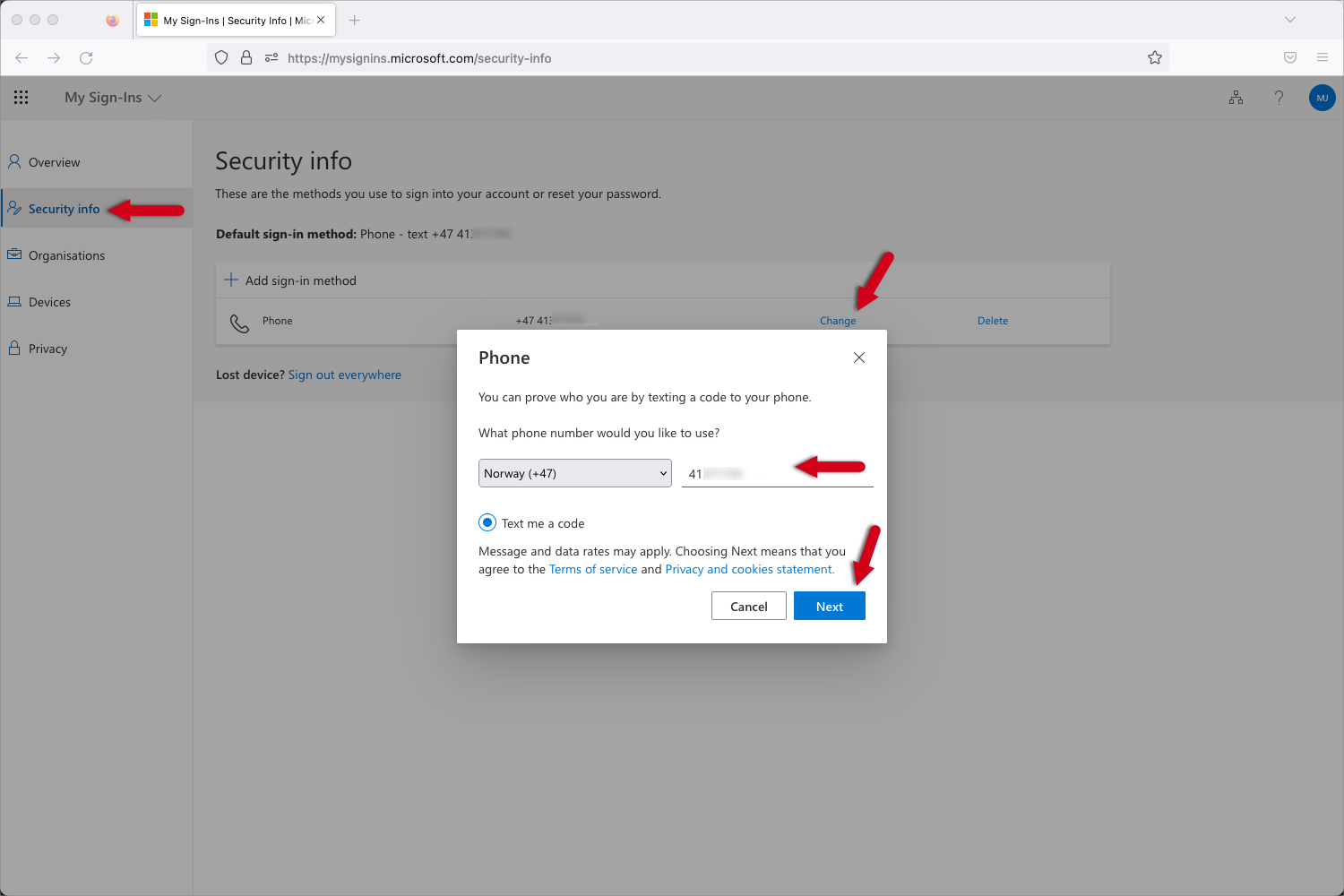1344x896 pixels.
Task: Reload the page in the browser
Action: click(86, 57)
